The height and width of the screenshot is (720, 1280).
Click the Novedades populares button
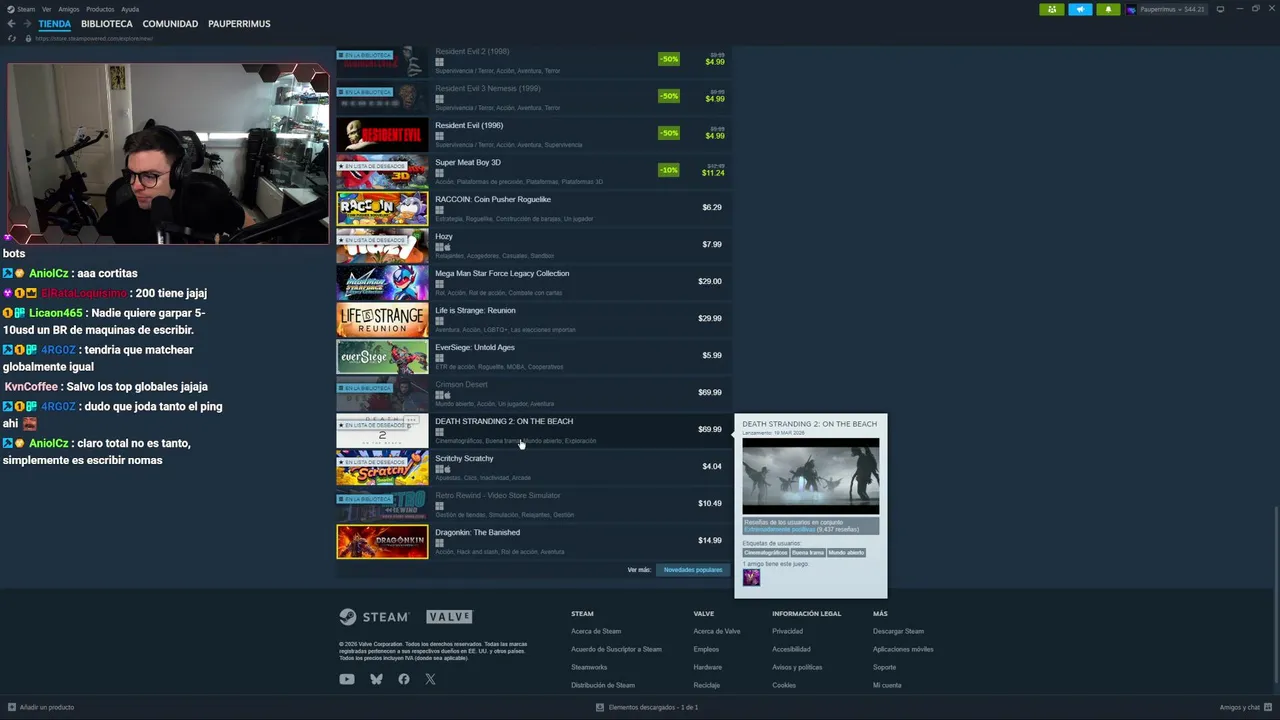pos(693,570)
